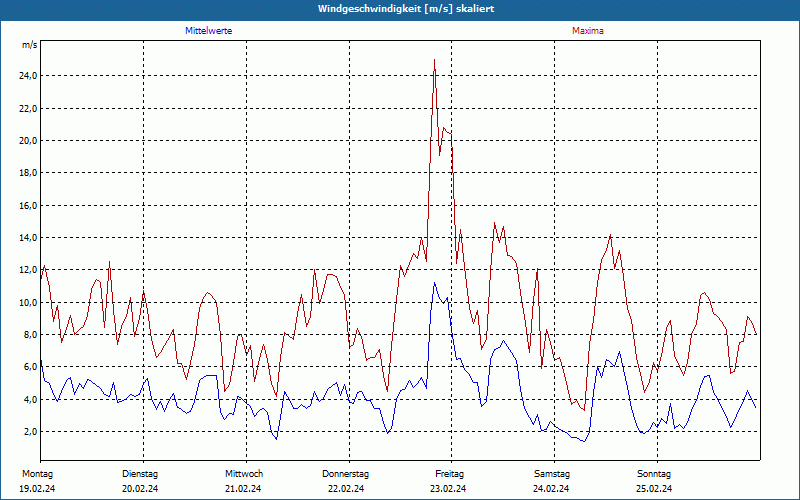Click the 16,0 y-axis value
This screenshot has height=500, width=800.
(x=28, y=206)
